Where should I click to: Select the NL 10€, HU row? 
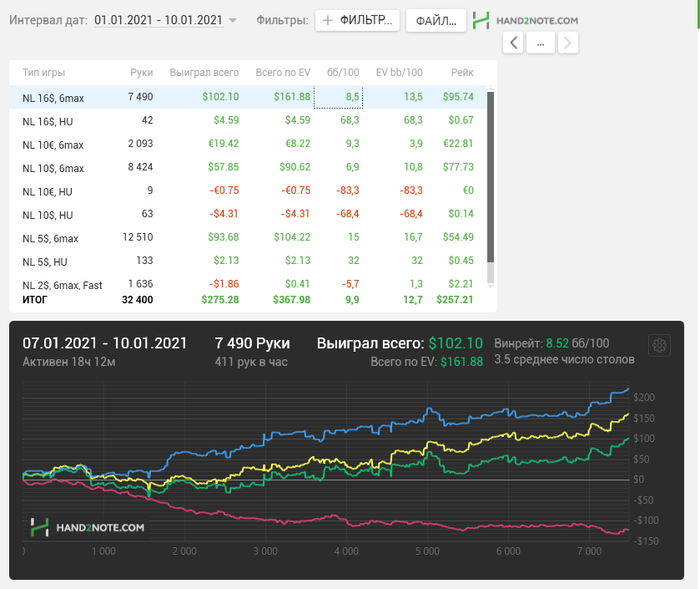247,191
